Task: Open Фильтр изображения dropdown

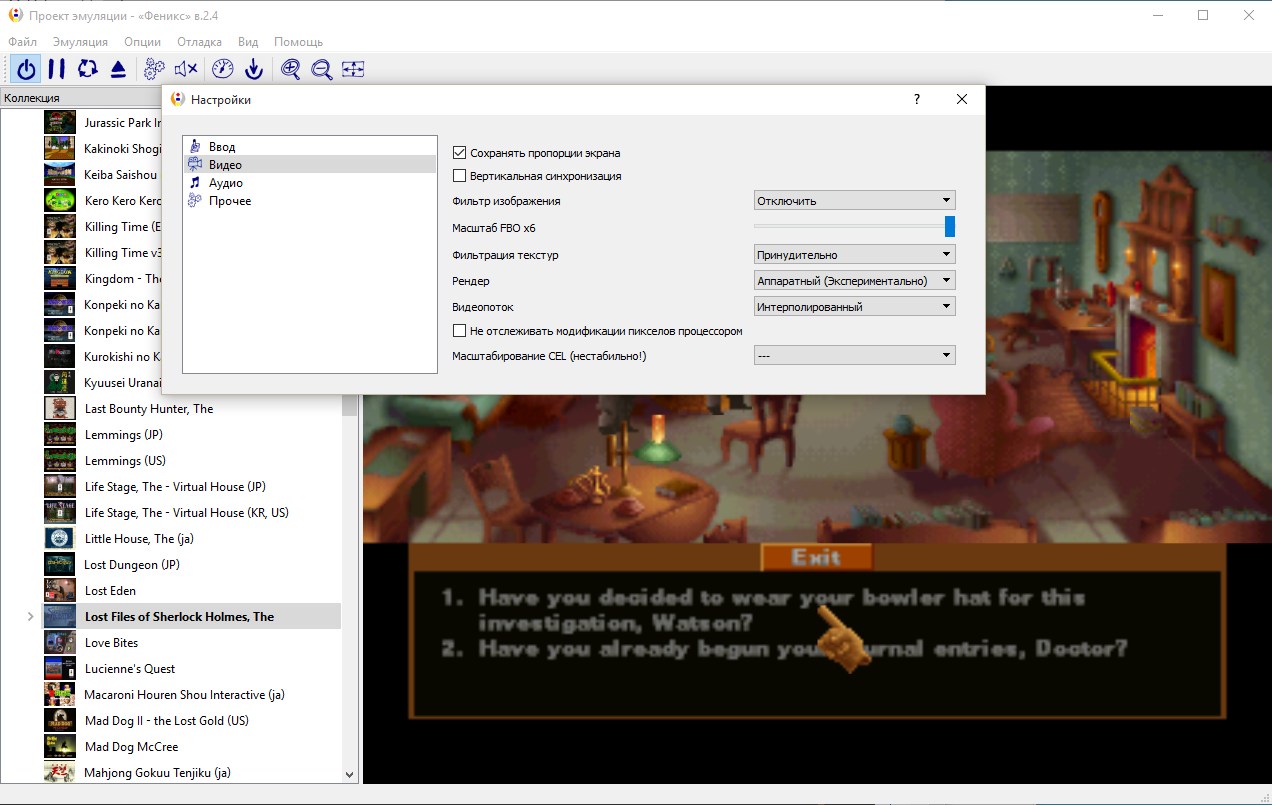Action: tap(854, 200)
